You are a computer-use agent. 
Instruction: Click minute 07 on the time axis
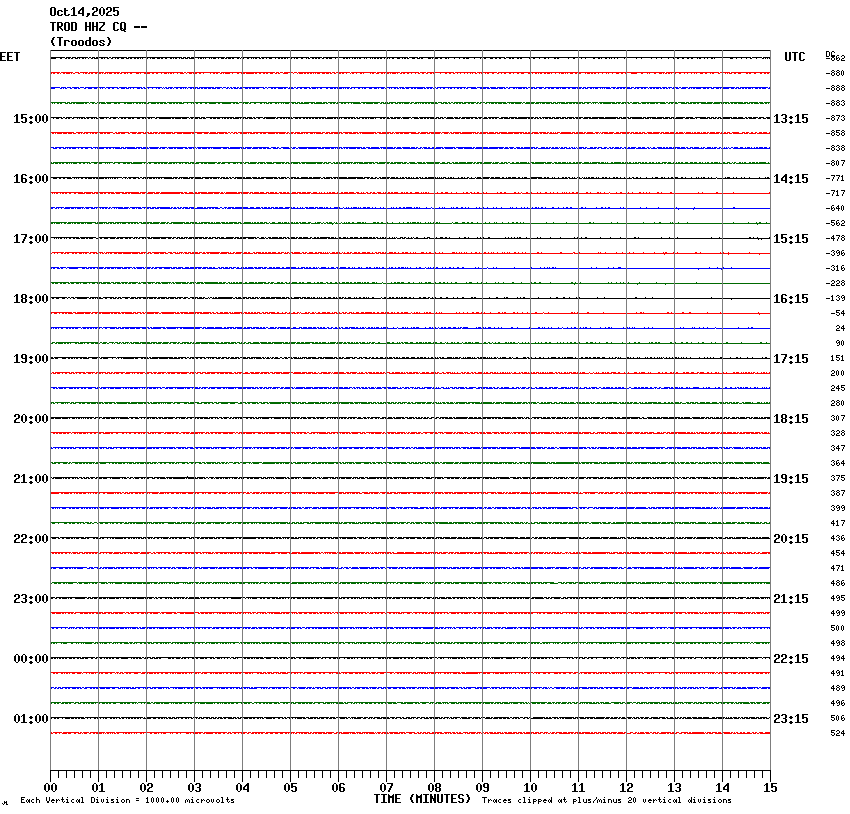pos(387,788)
